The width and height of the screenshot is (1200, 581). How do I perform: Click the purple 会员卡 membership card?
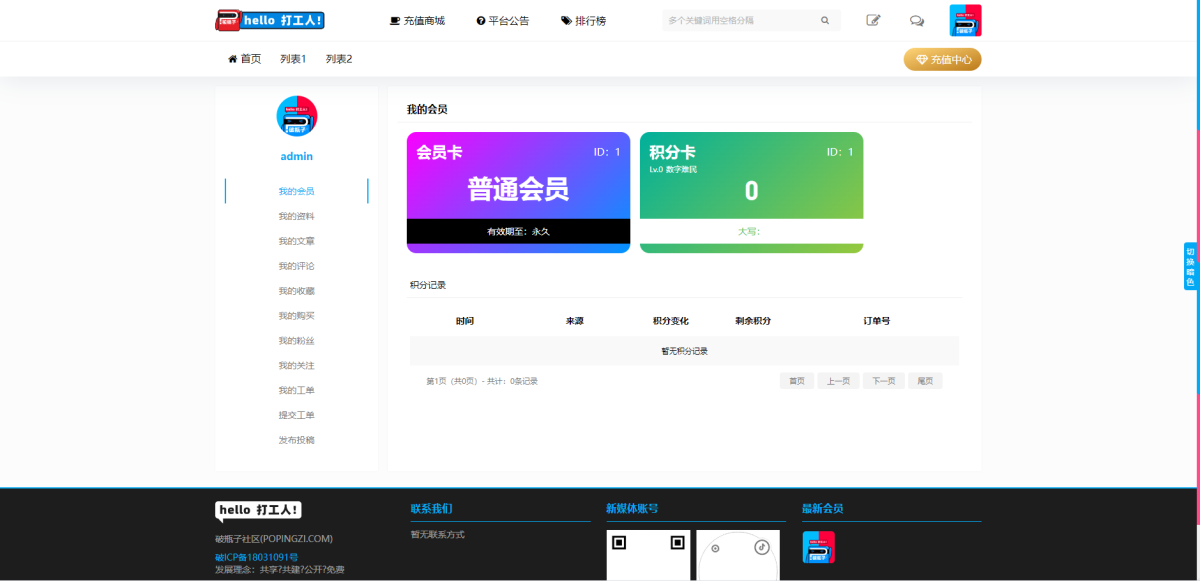(x=518, y=192)
